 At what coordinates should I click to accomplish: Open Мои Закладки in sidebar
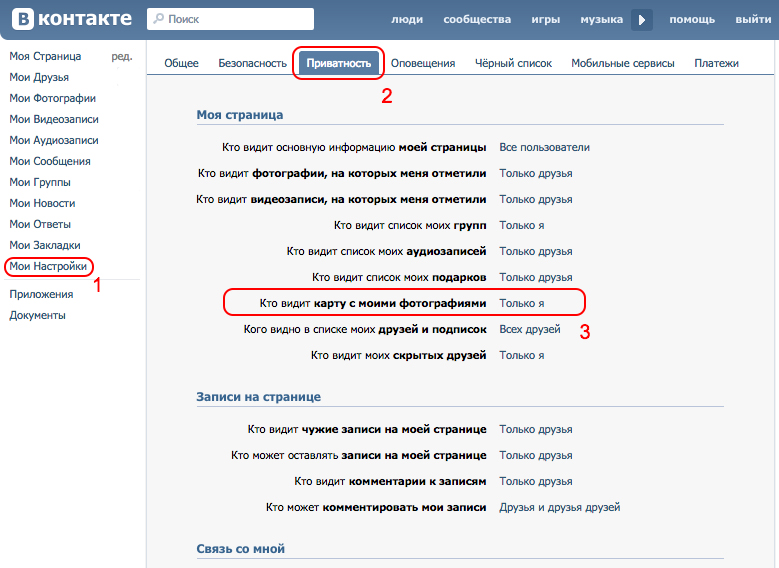click(x=45, y=245)
